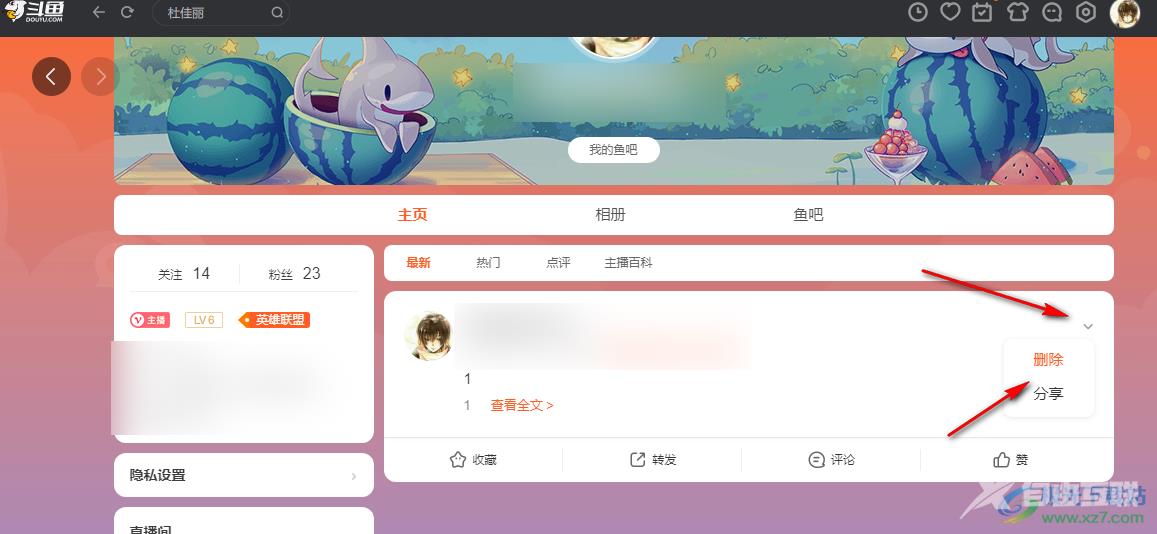Screen dimensions: 1157x534
Task: Open the watch history clock icon
Action: tap(917, 13)
